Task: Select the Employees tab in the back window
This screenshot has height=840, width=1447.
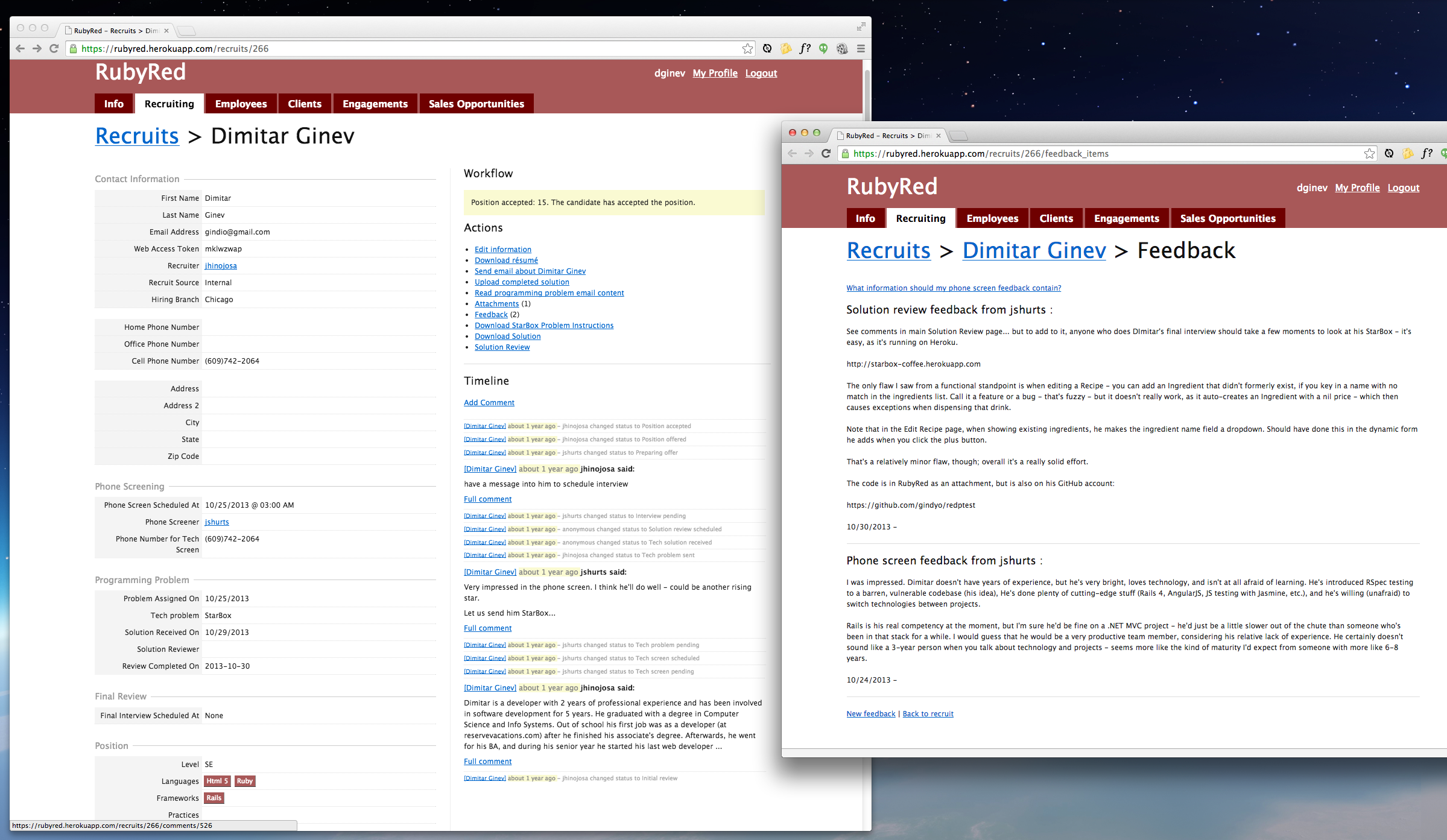Action: (241, 104)
